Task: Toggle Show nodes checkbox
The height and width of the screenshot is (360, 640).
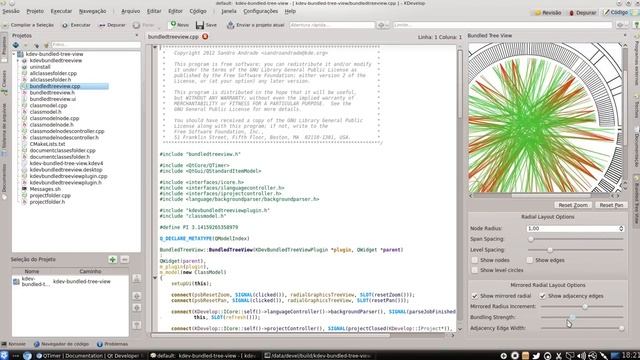Action: pos(474,260)
